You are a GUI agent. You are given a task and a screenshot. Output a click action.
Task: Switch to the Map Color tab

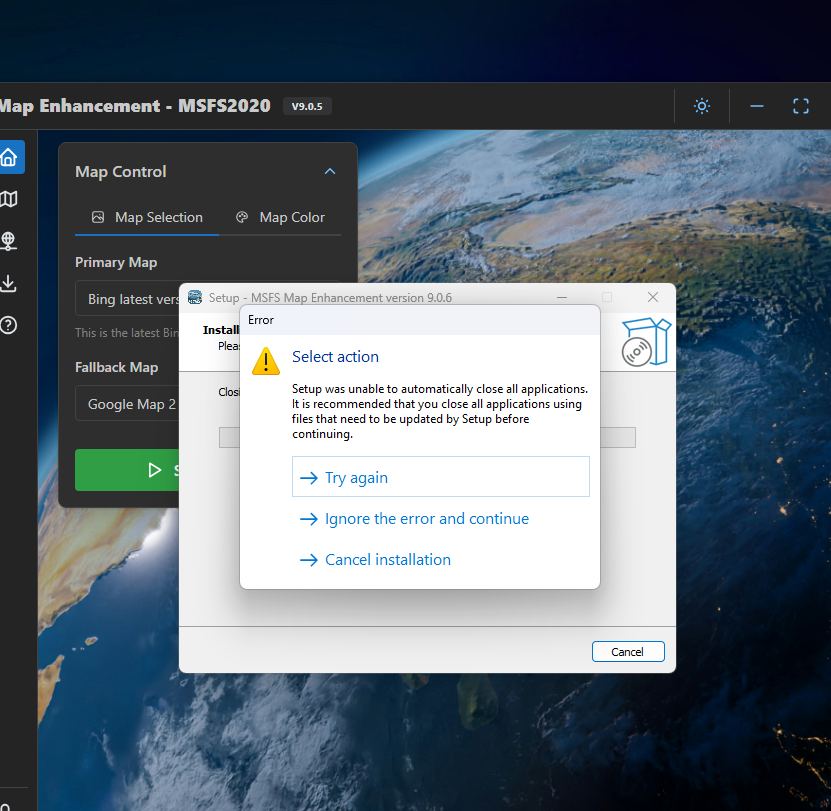[280, 217]
